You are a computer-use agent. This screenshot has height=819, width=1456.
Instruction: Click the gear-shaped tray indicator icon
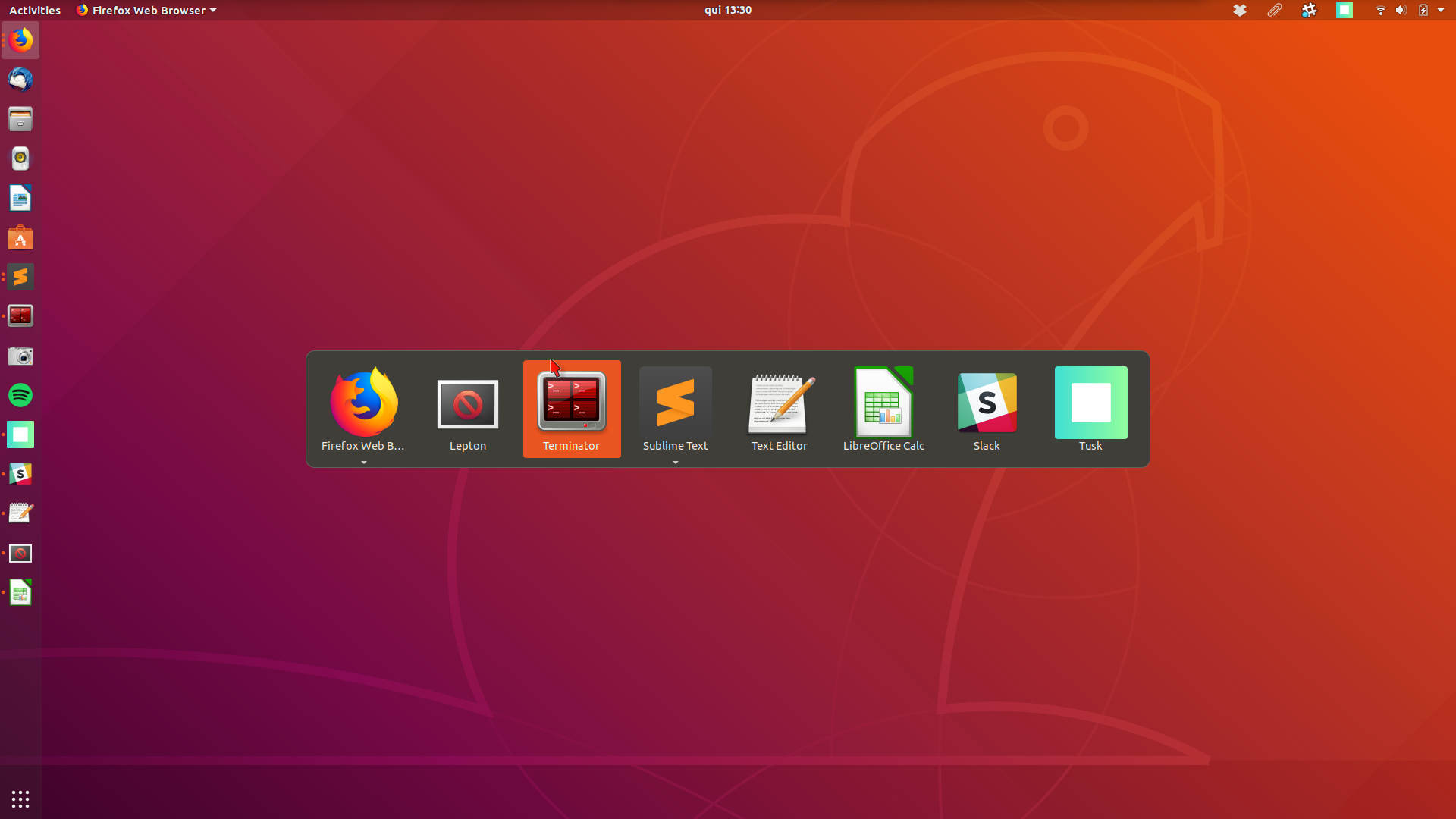click(1310, 10)
